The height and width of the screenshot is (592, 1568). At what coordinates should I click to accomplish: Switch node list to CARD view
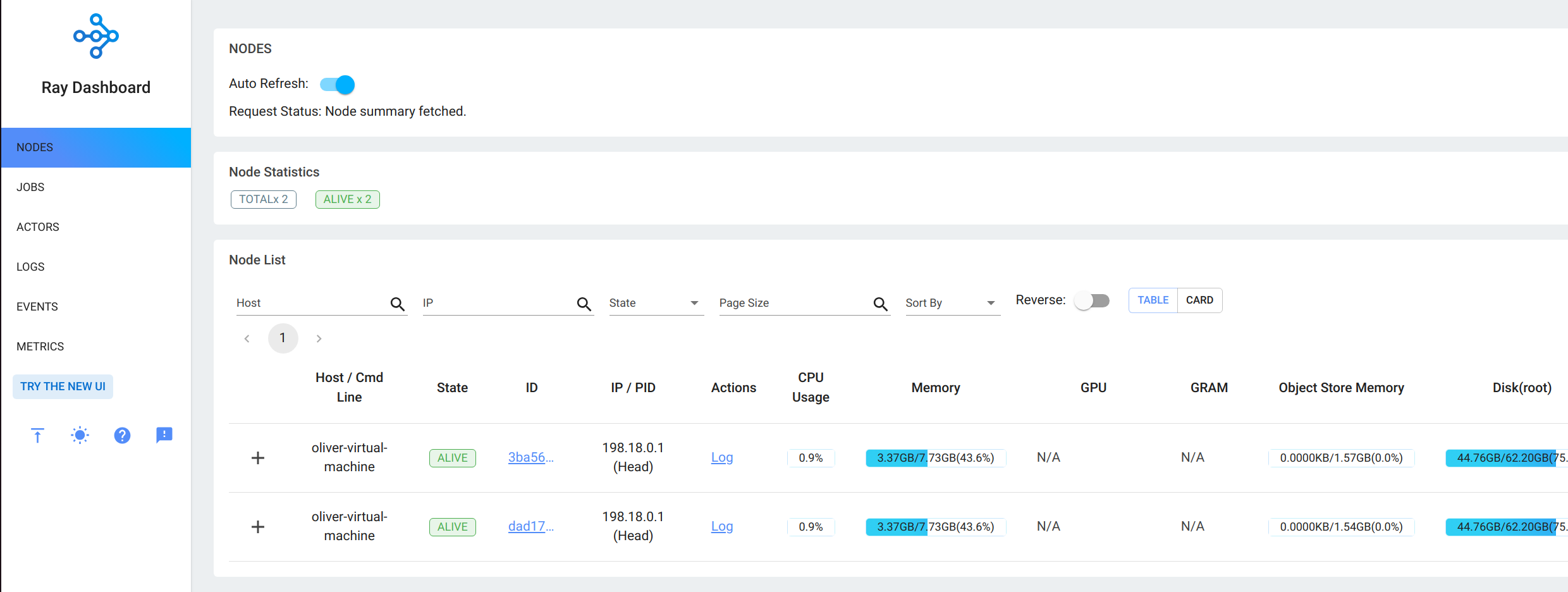click(x=1199, y=300)
